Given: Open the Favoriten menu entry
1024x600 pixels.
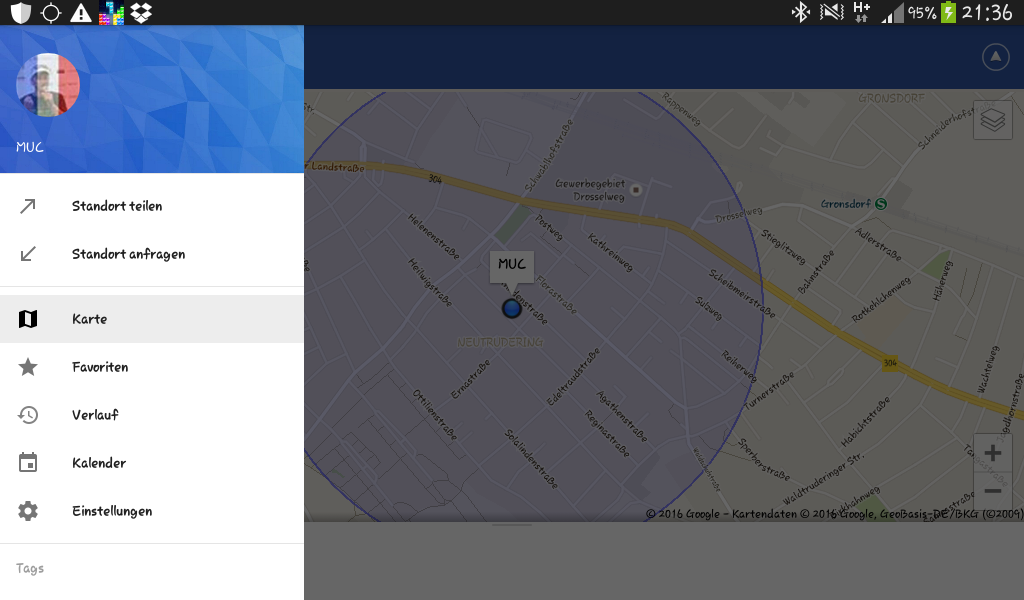Looking at the screenshot, I should (152, 367).
